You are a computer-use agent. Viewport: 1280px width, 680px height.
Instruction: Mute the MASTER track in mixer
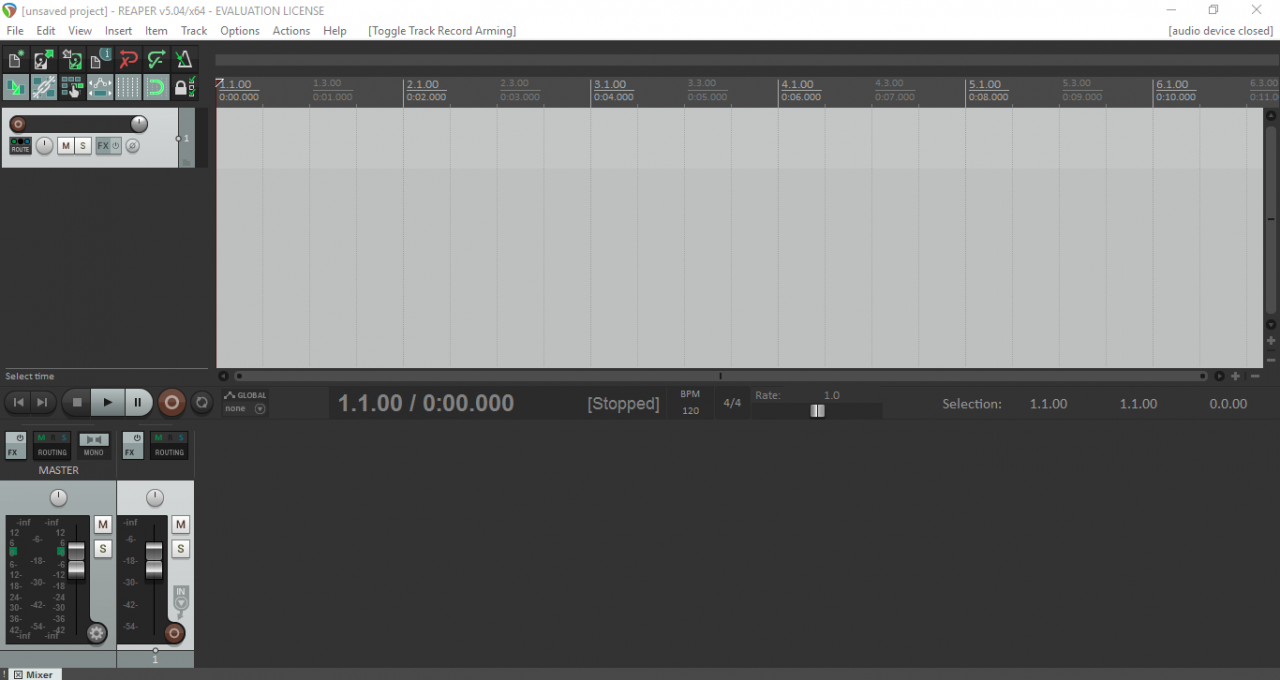click(102, 525)
